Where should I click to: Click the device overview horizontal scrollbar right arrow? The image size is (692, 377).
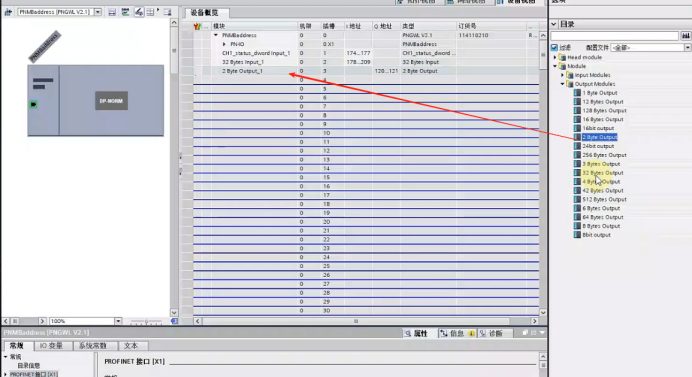[534, 321]
